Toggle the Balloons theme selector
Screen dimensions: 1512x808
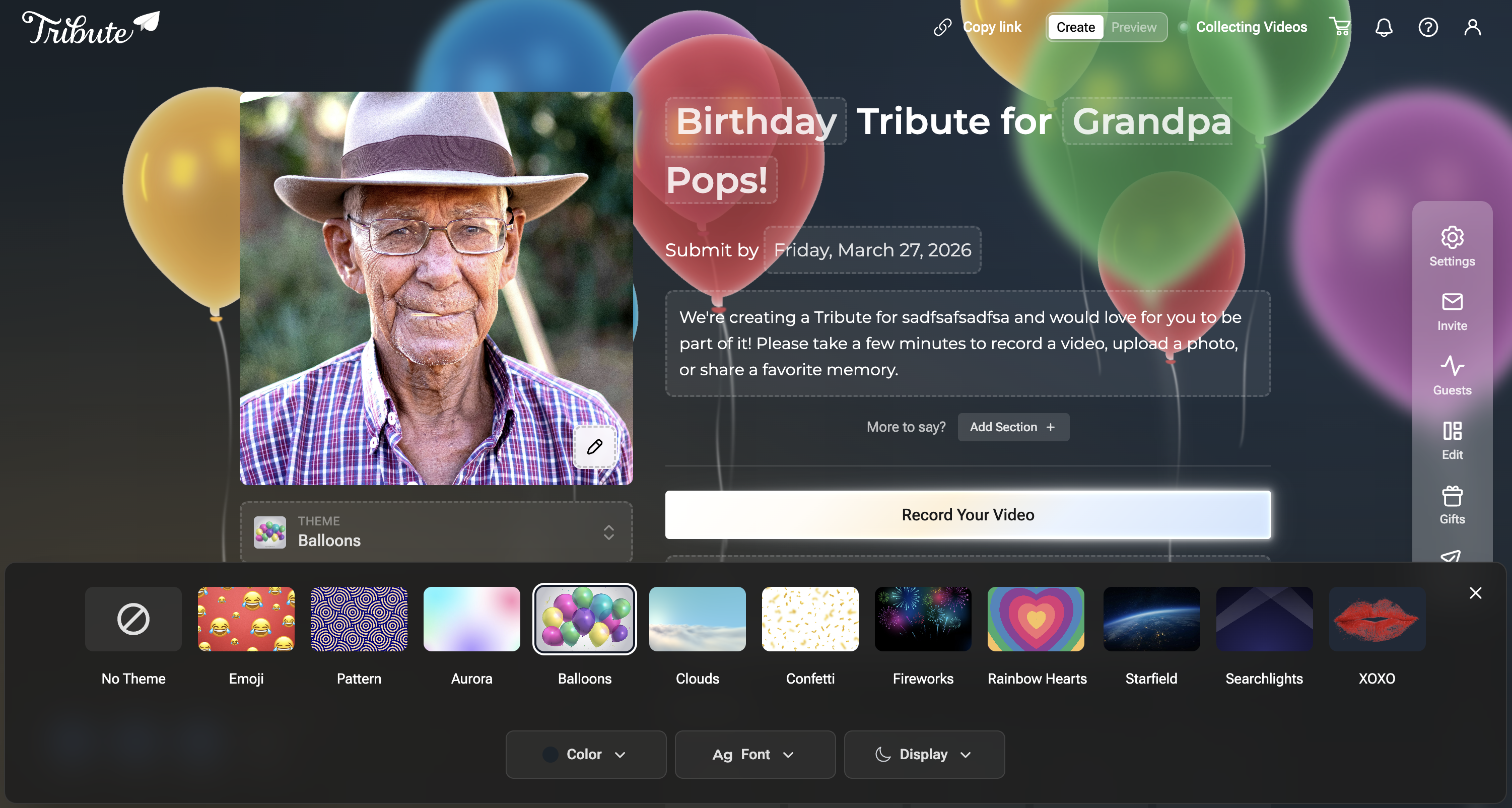tap(436, 531)
